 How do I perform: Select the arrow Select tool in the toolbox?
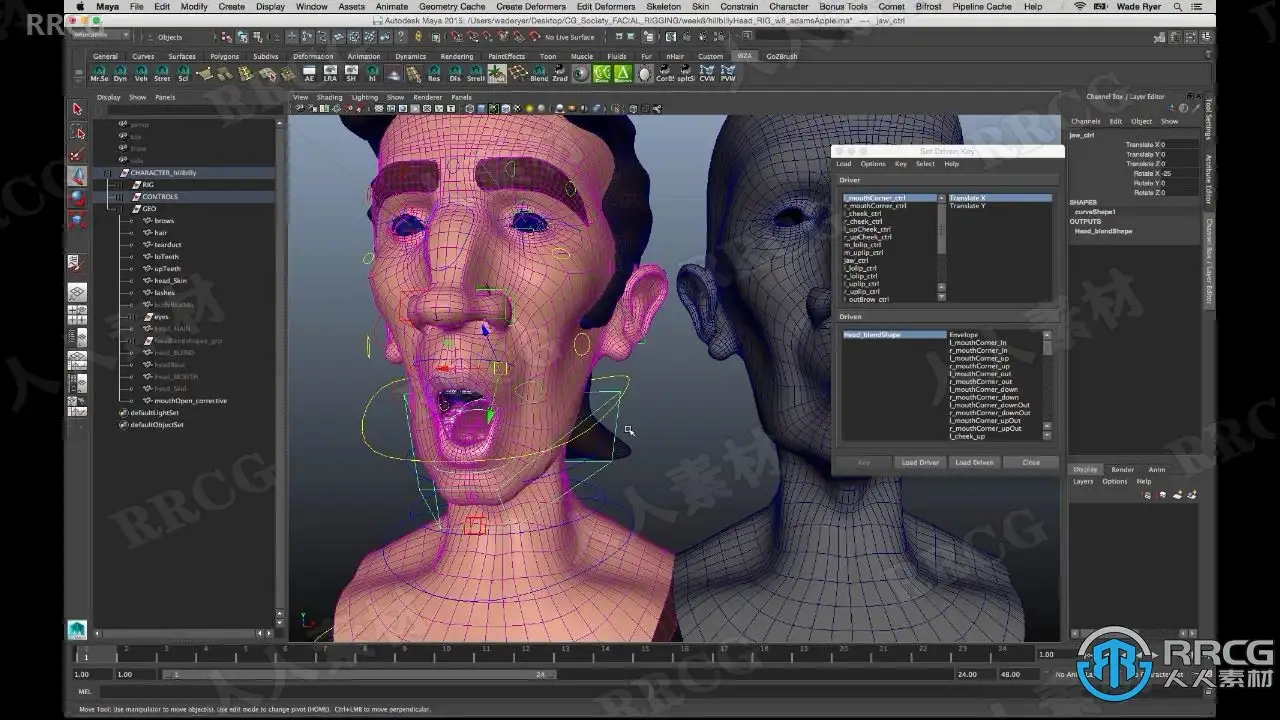point(77,109)
